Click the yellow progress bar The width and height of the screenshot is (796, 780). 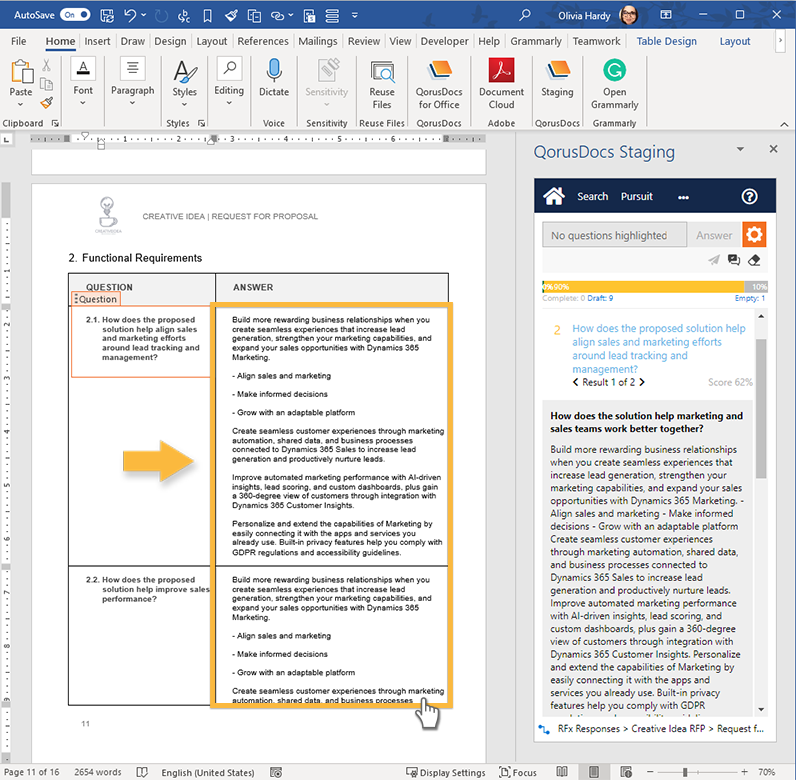point(643,286)
